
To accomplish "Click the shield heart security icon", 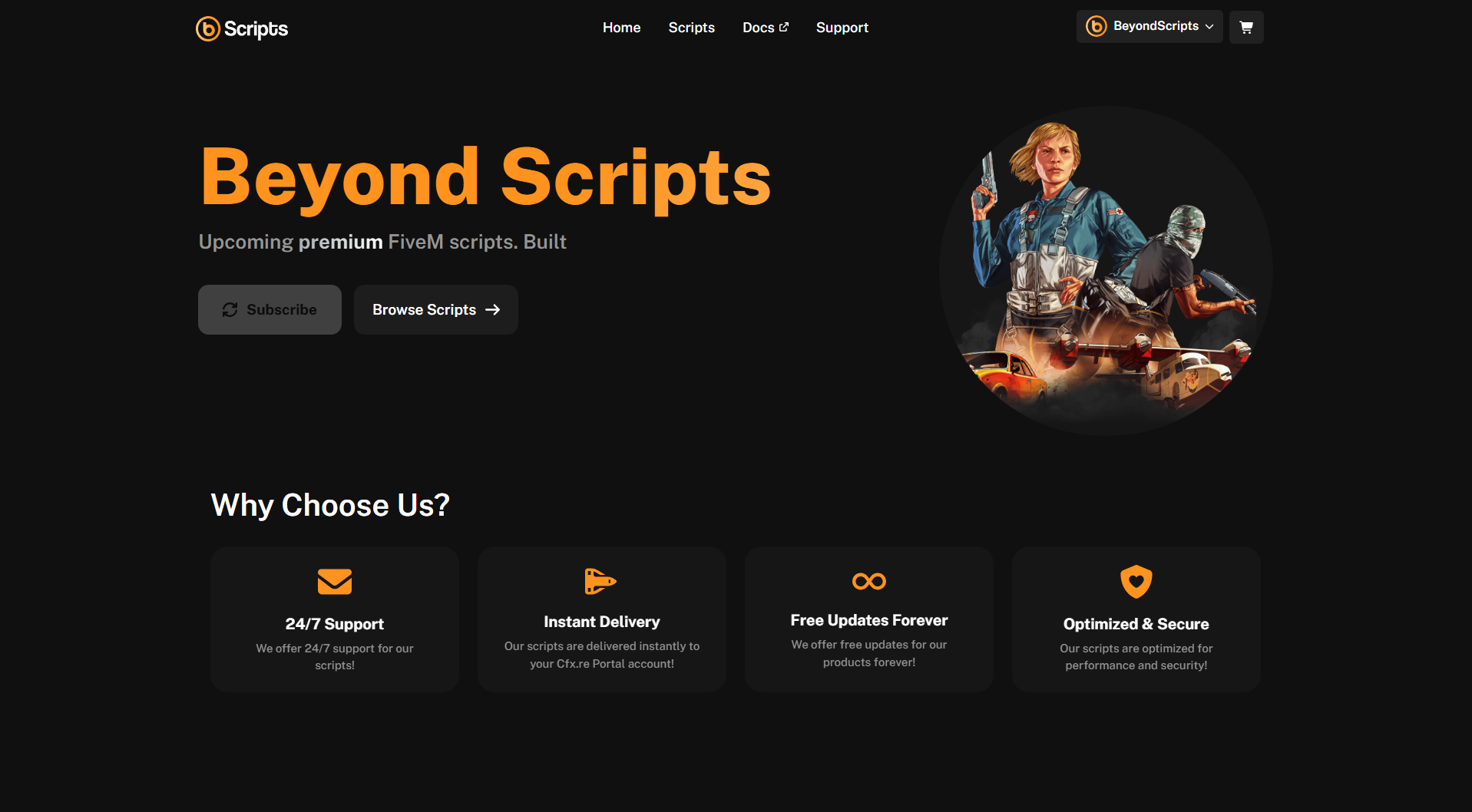I will (1136, 581).
